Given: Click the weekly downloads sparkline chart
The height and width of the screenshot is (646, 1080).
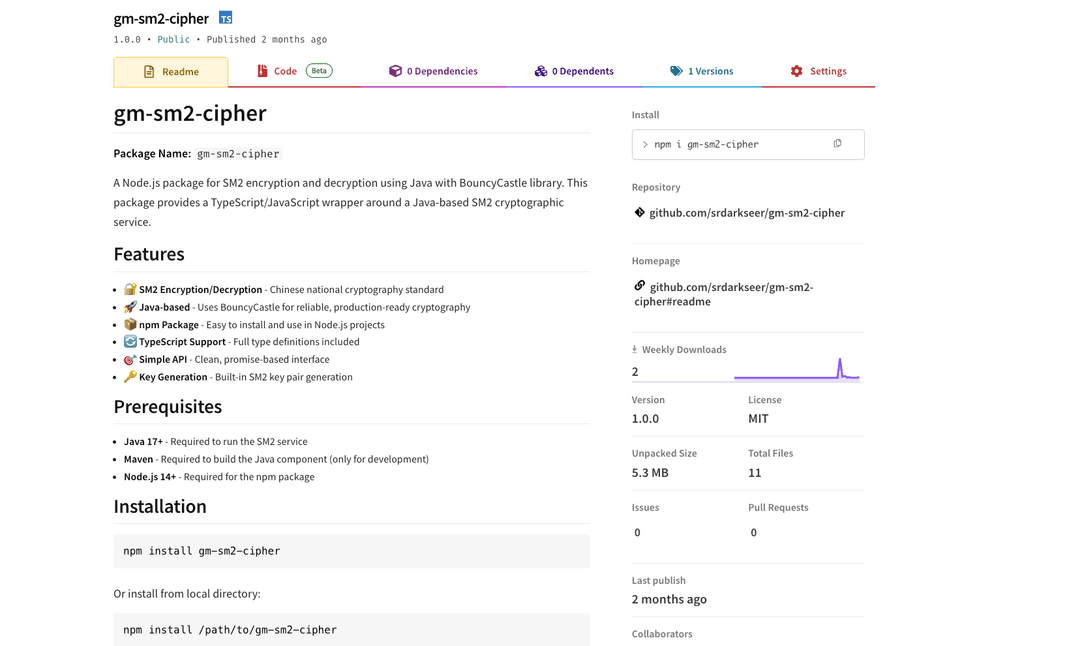Looking at the screenshot, I should pyautogui.click(x=796, y=370).
